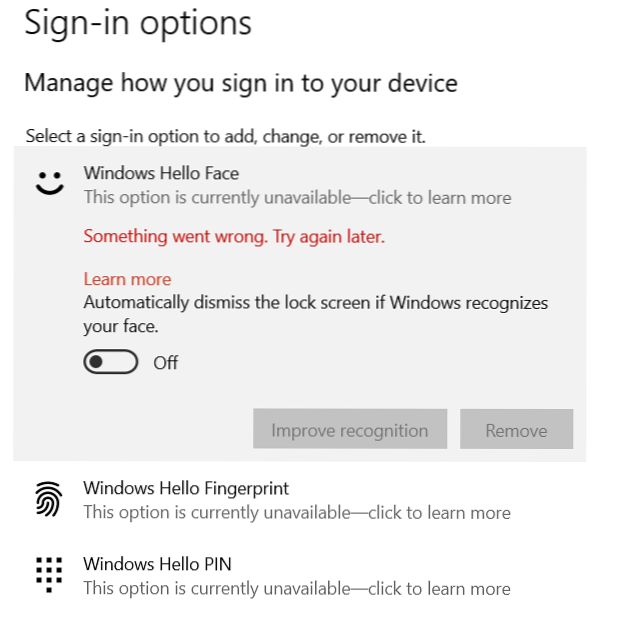The width and height of the screenshot is (622, 621).
Task: Click the red Something went wrong message
Action: (x=234, y=237)
